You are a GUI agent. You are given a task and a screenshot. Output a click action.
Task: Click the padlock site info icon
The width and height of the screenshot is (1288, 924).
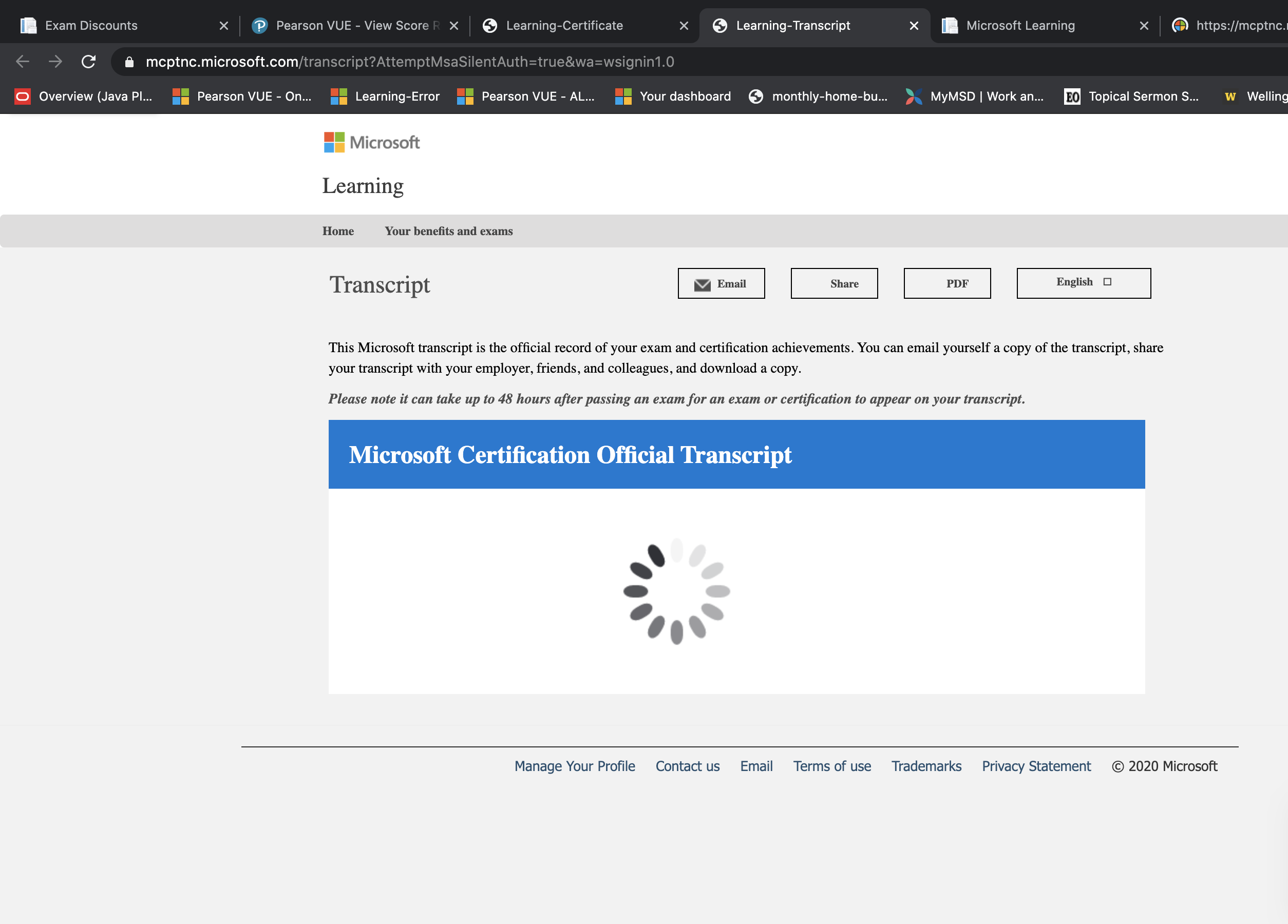pyautogui.click(x=129, y=62)
